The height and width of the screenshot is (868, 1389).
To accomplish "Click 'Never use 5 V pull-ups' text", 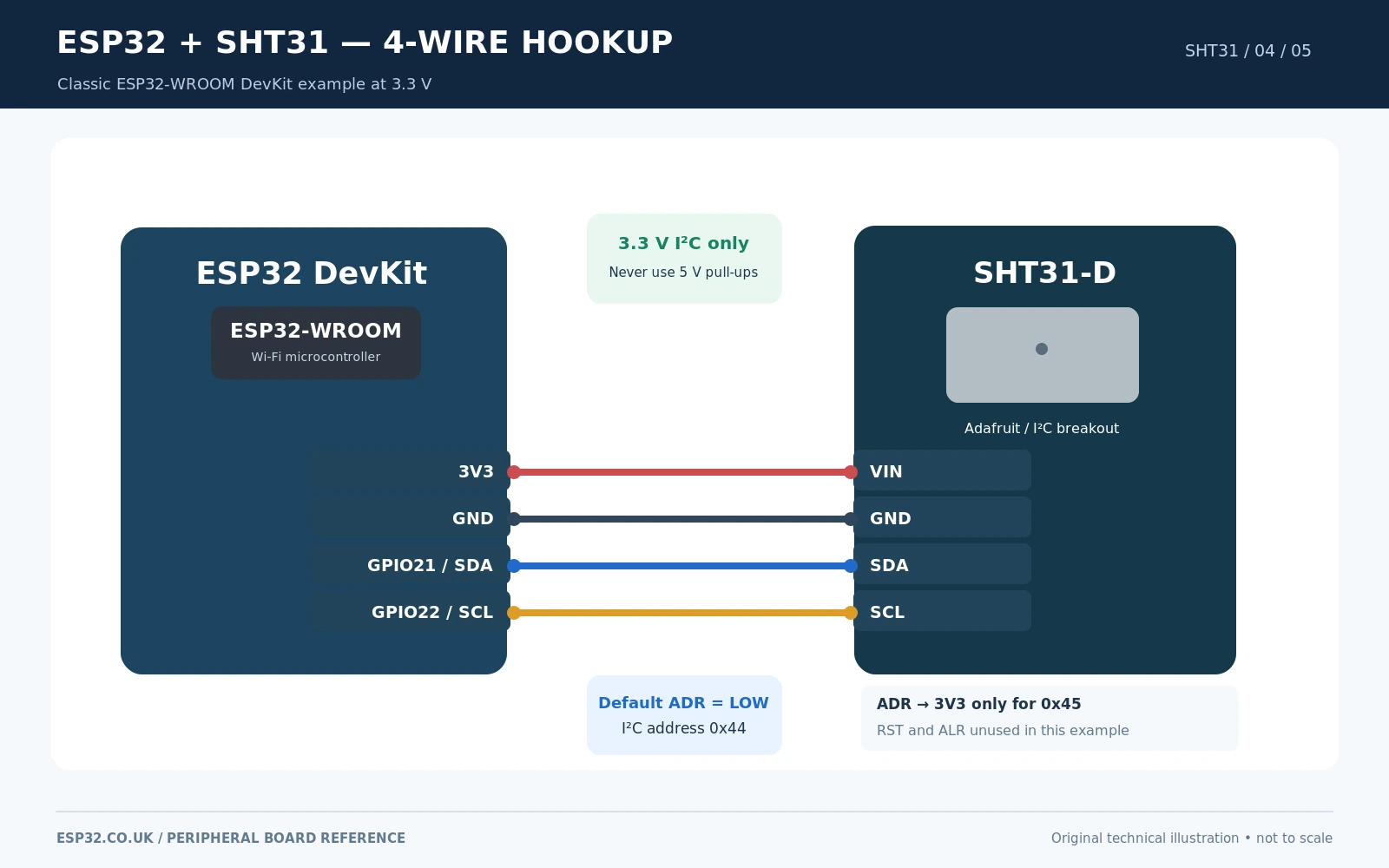I will (684, 273).
